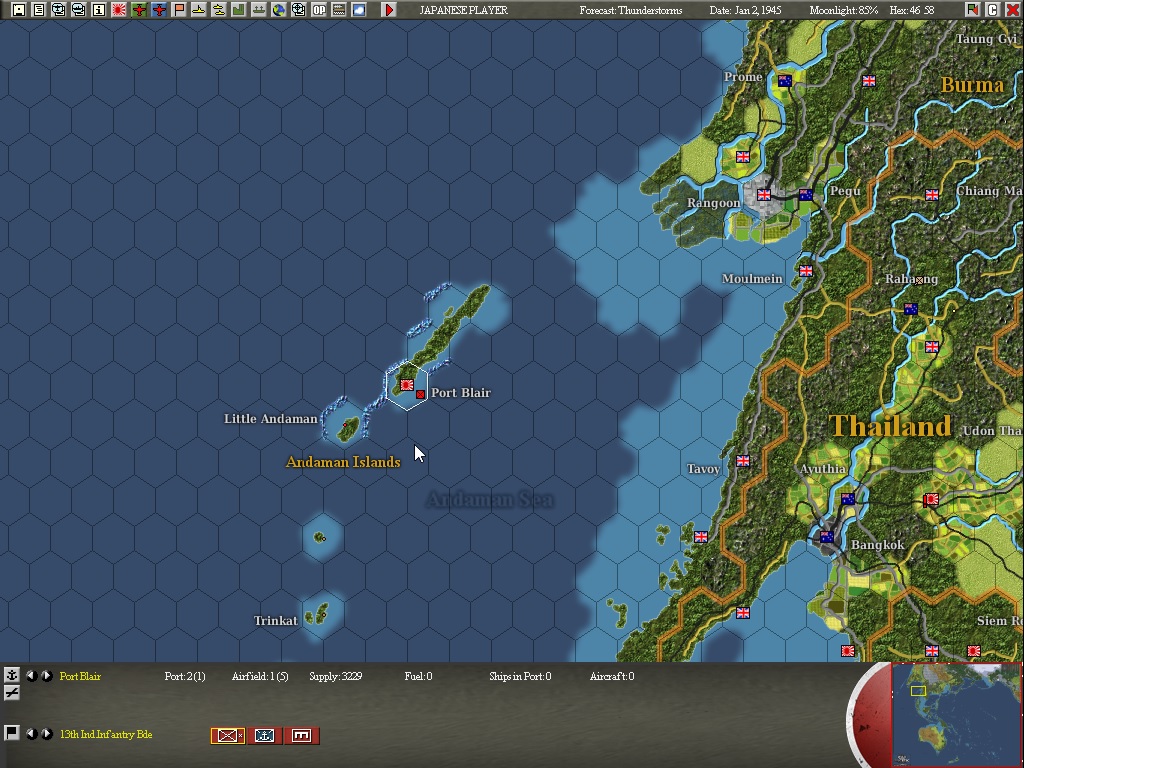The height and width of the screenshot is (768, 1152).
Task: Click the anchor icon in base panel
Action: pos(12,675)
